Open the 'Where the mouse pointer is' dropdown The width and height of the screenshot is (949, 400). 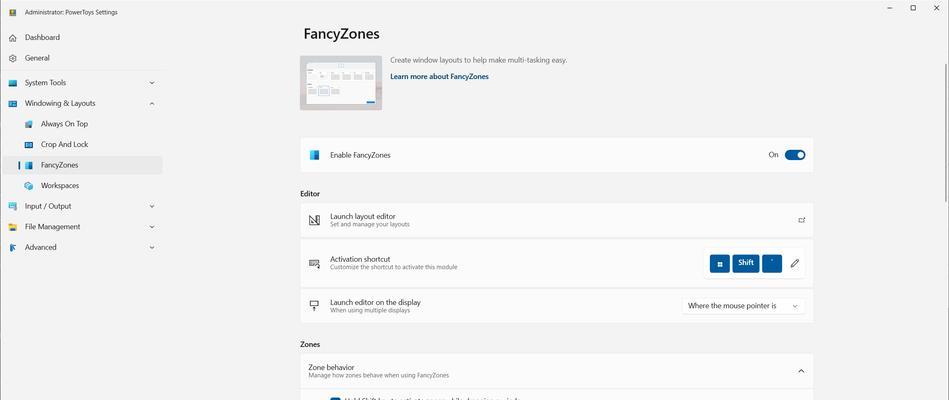743,306
